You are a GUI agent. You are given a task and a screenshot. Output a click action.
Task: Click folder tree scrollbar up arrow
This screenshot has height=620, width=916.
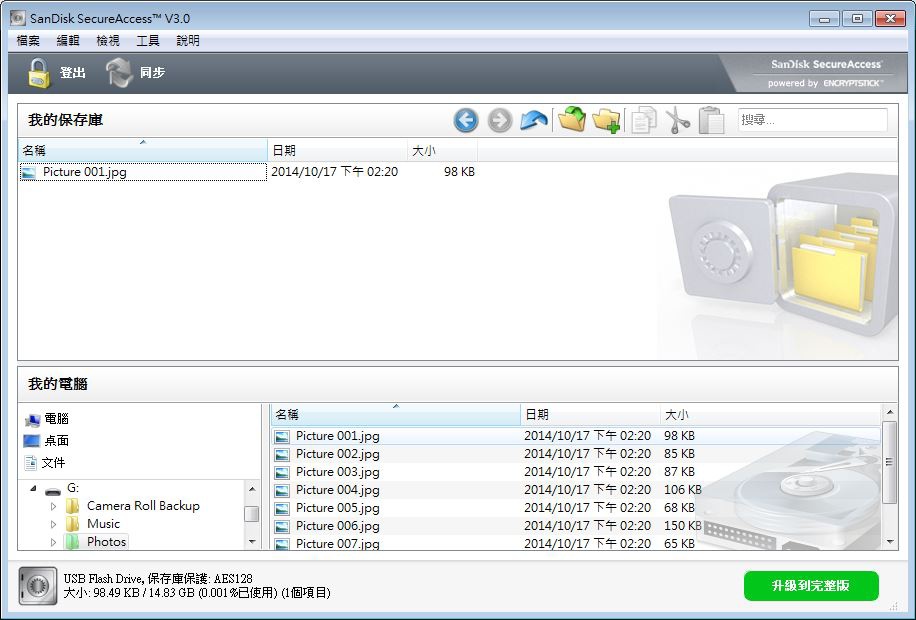pyautogui.click(x=252, y=489)
